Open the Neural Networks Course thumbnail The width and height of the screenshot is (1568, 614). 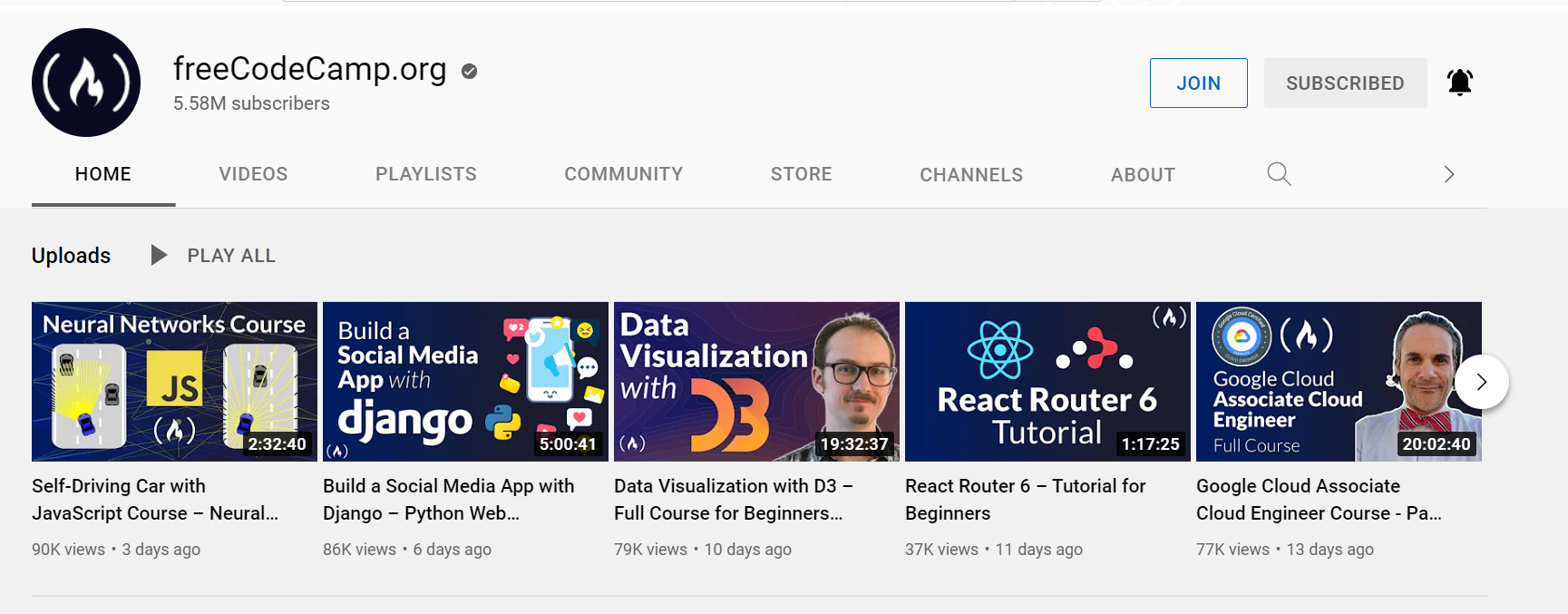click(x=174, y=382)
